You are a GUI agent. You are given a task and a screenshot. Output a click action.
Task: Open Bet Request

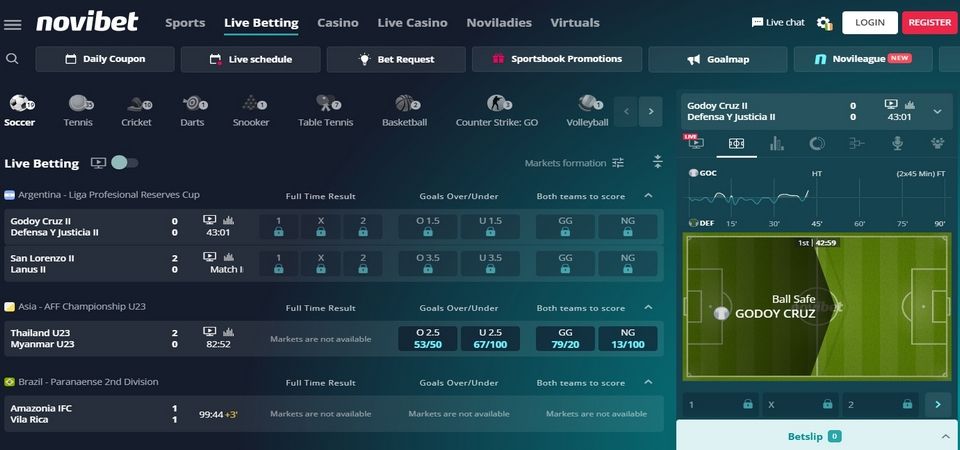pos(397,59)
